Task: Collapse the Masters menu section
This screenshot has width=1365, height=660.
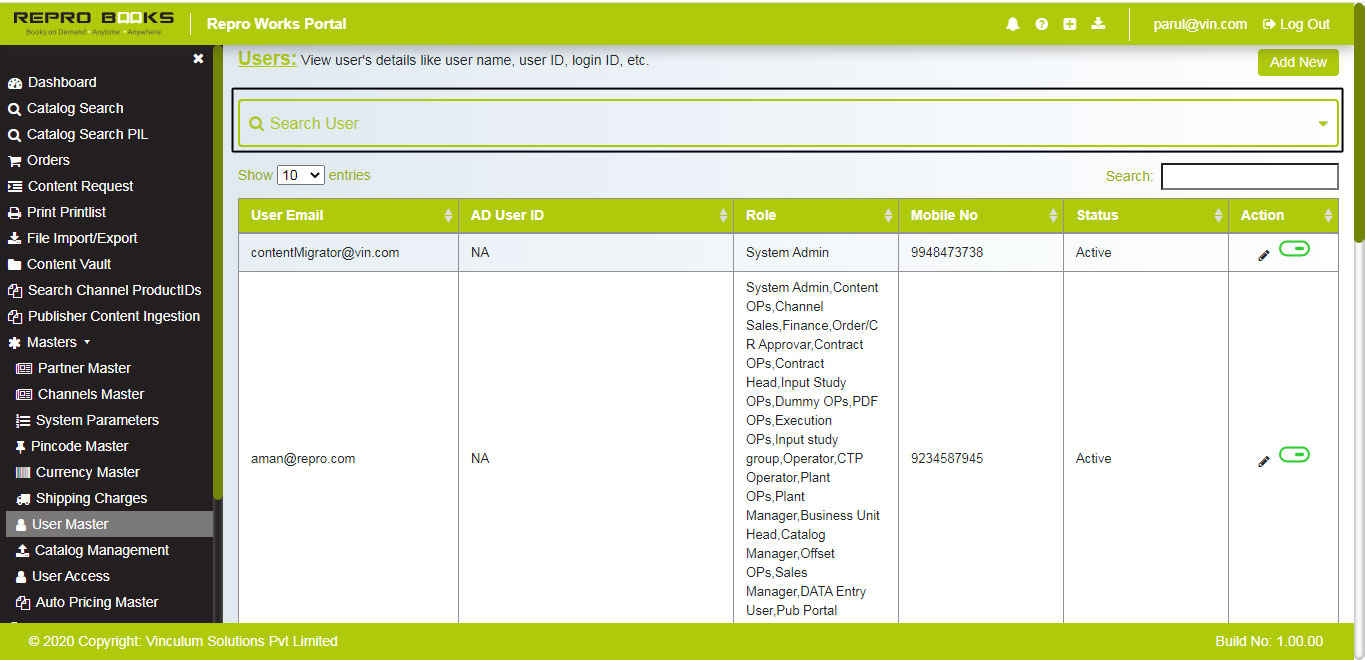Action: click(49, 342)
